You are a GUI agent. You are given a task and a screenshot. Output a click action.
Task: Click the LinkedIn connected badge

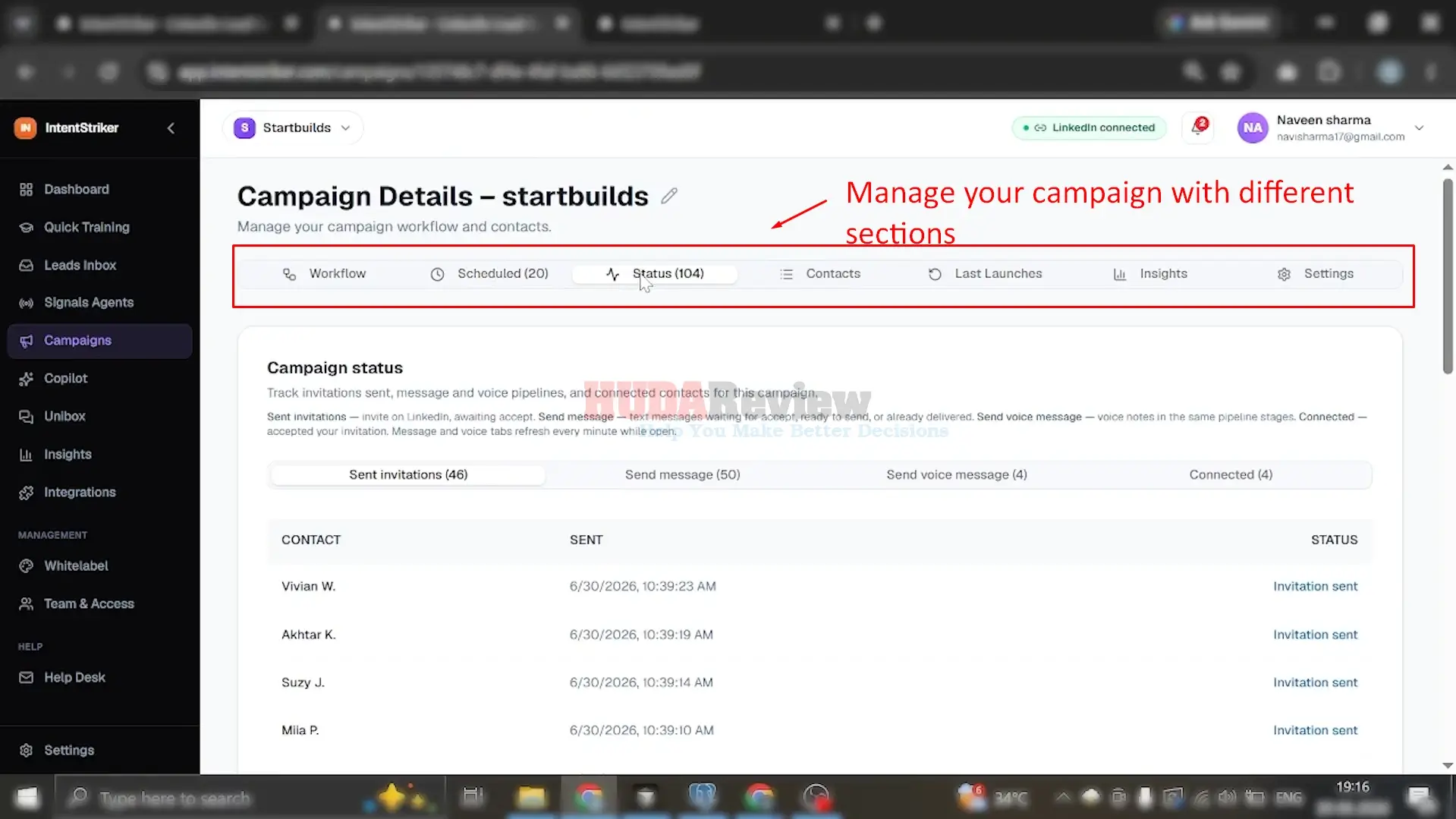pos(1089,128)
